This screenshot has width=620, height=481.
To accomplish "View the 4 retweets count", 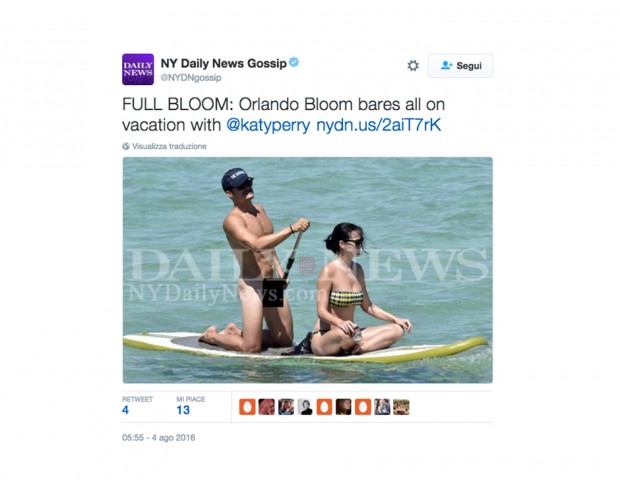I will [x=125, y=410].
